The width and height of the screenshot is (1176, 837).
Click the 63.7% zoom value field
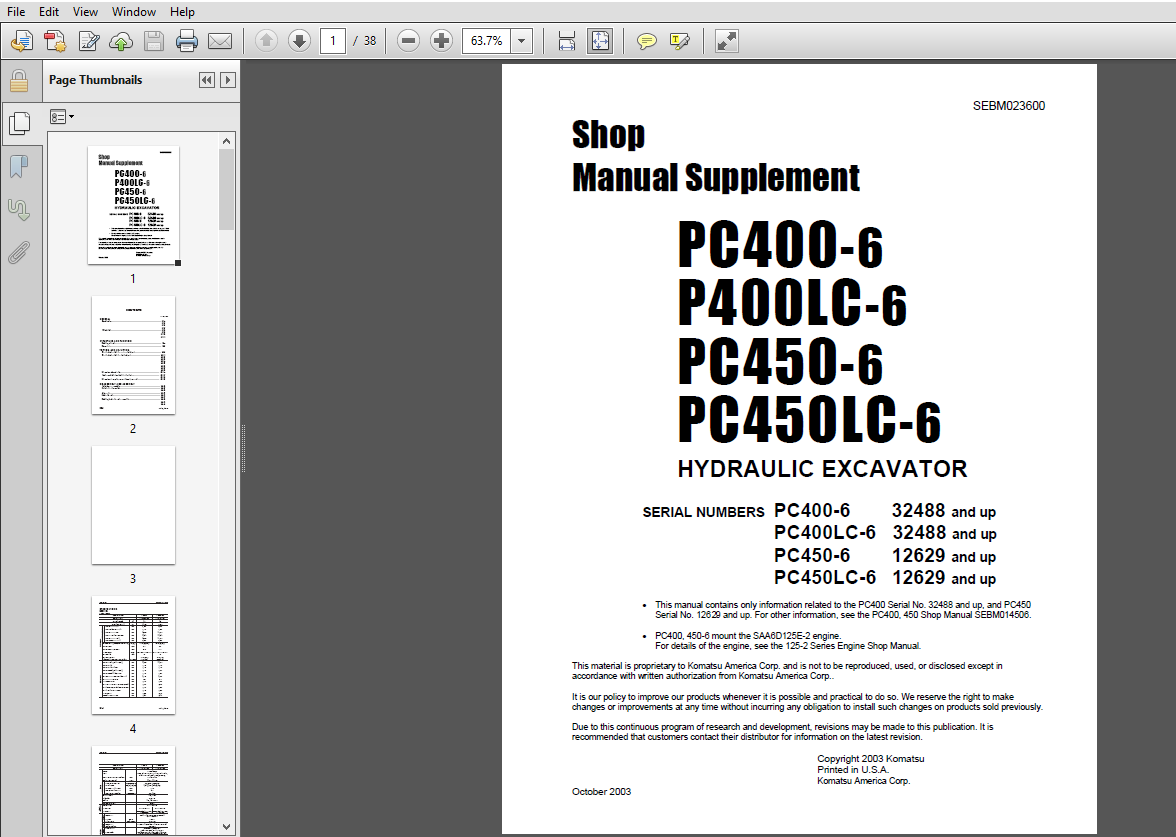click(x=487, y=40)
